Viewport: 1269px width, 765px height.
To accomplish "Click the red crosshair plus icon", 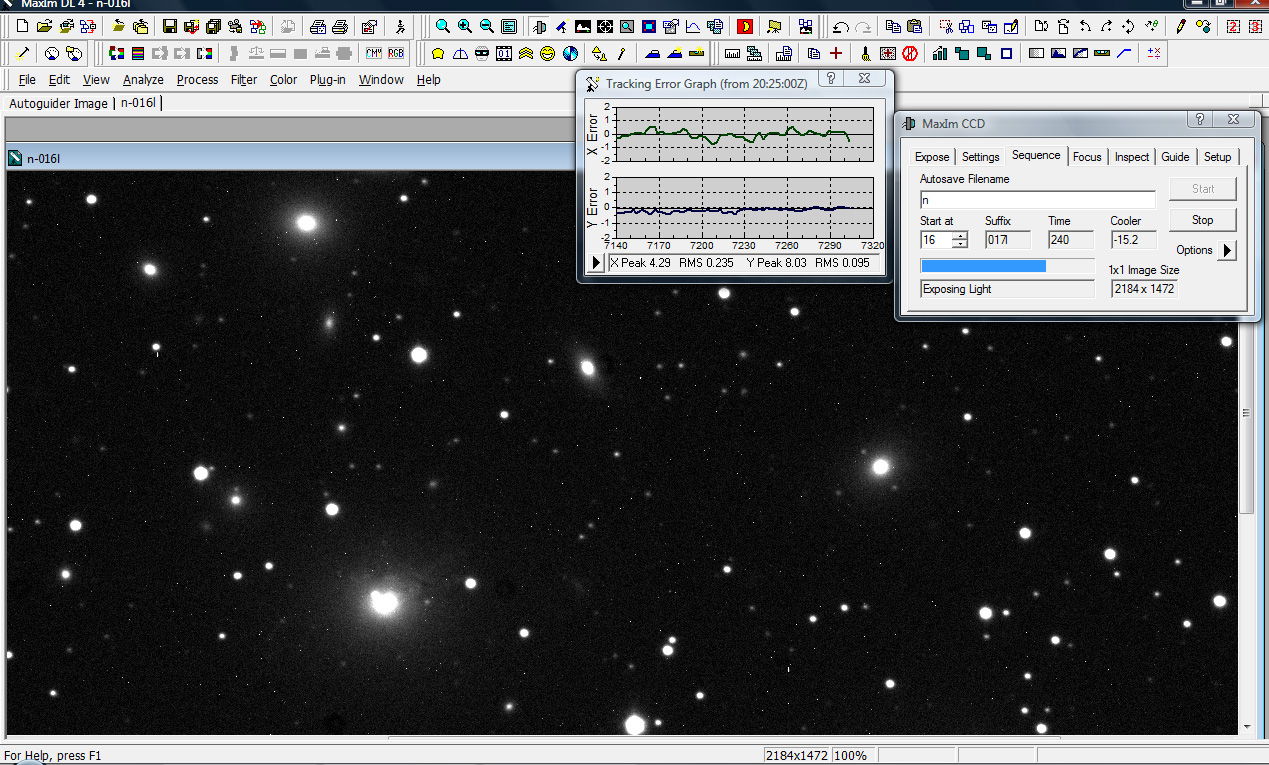I will tap(836, 53).
